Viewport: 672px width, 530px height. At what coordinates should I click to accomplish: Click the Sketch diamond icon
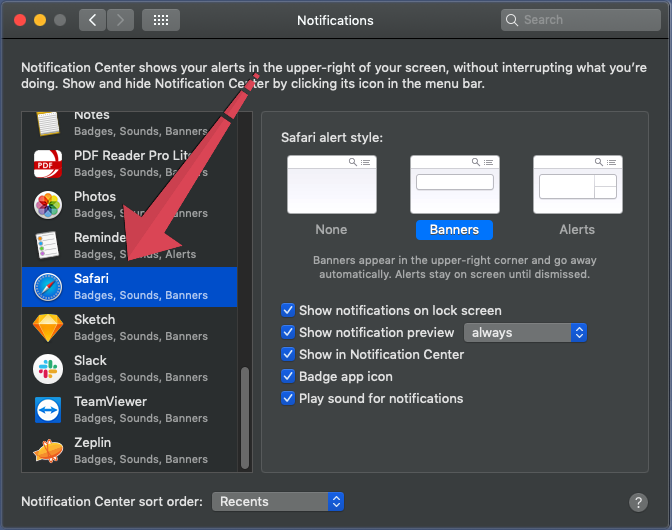[48, 328]
